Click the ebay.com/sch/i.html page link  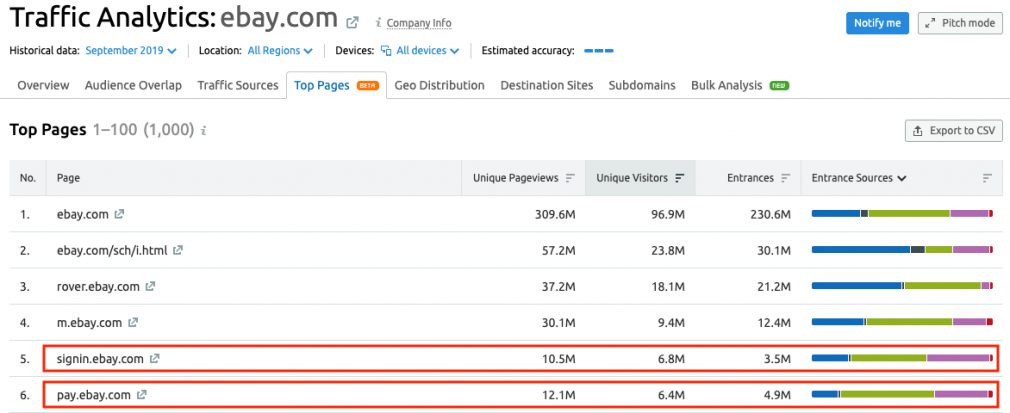click(112, 251)
